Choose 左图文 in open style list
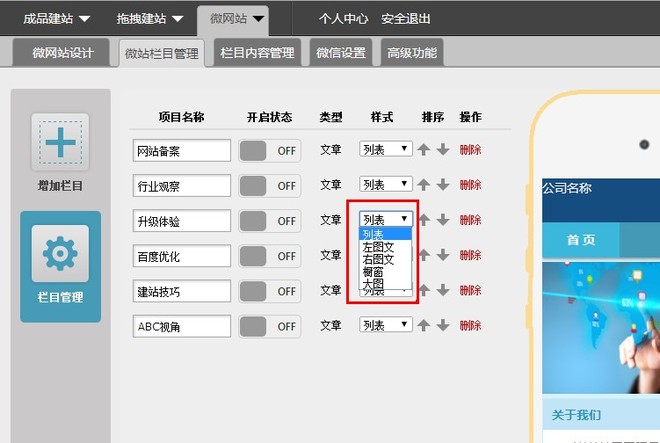Screen dimensions: 660x443 (378, 246)
